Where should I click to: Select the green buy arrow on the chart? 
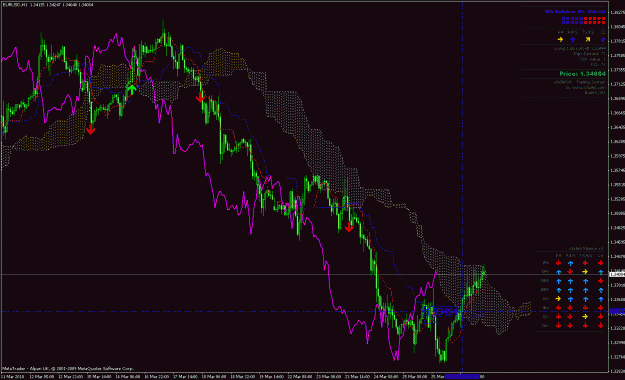tap(132, 89)
